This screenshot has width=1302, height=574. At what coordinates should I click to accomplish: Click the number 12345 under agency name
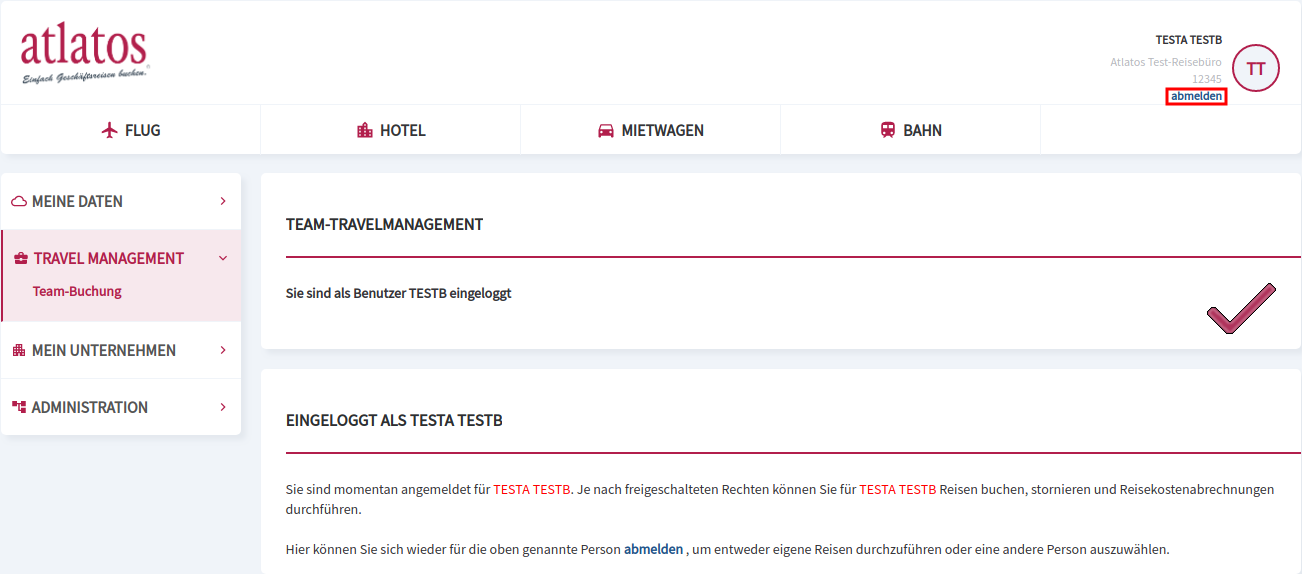tap(1207, 78)
